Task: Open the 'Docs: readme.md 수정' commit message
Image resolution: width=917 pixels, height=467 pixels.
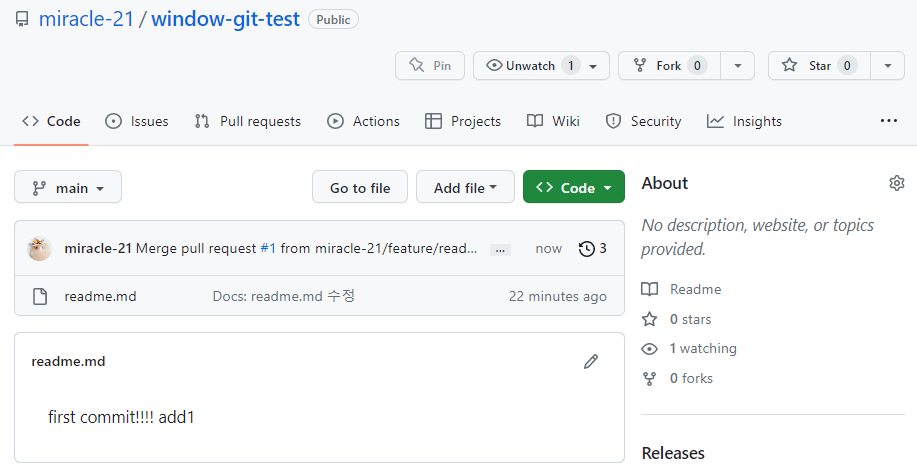Action: [284, 296]
